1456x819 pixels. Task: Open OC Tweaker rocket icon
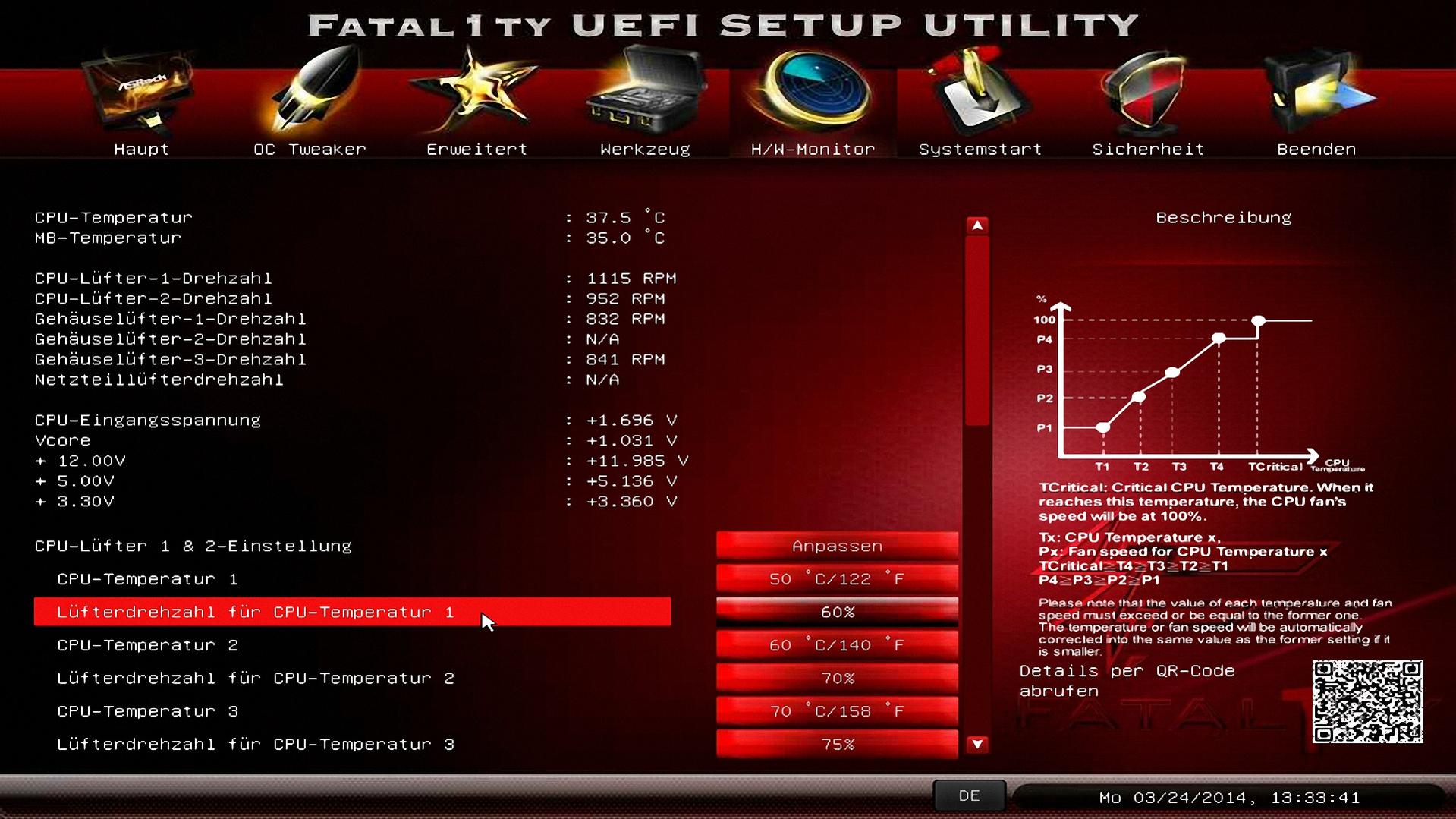(x=311, y=90)
